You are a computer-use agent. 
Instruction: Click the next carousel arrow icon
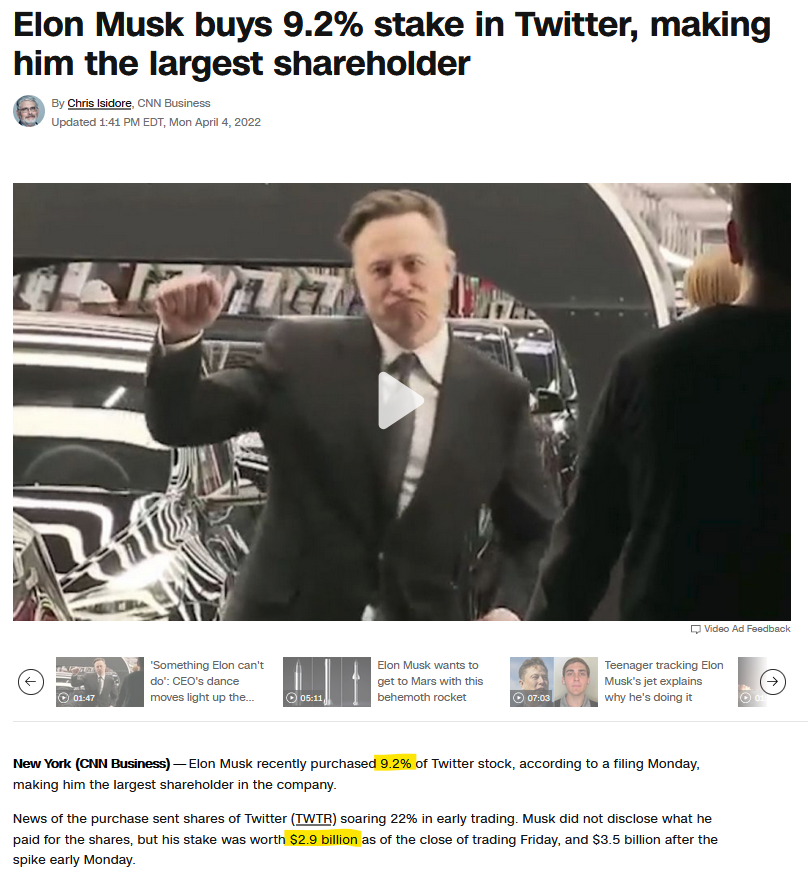tap(773, 682)
